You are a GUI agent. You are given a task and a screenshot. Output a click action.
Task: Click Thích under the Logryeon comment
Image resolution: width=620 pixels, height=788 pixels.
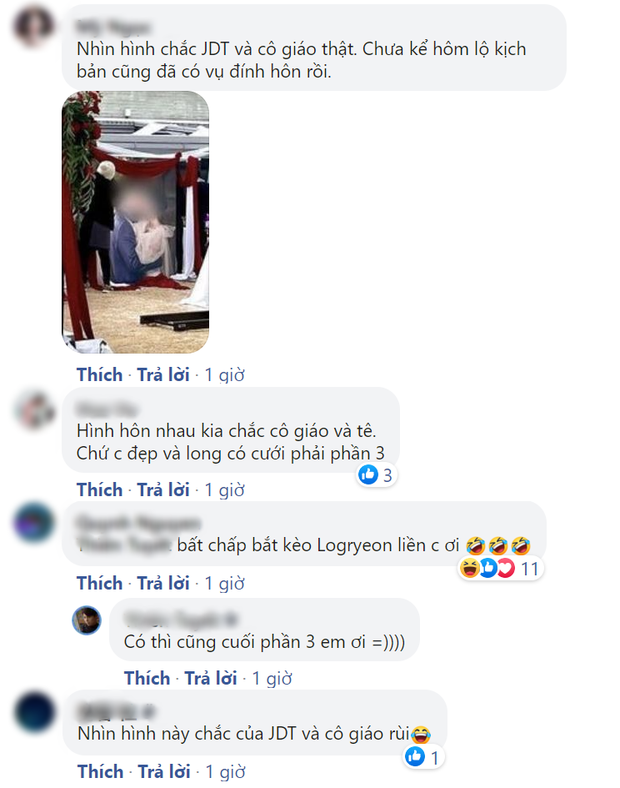pos(99,583)
